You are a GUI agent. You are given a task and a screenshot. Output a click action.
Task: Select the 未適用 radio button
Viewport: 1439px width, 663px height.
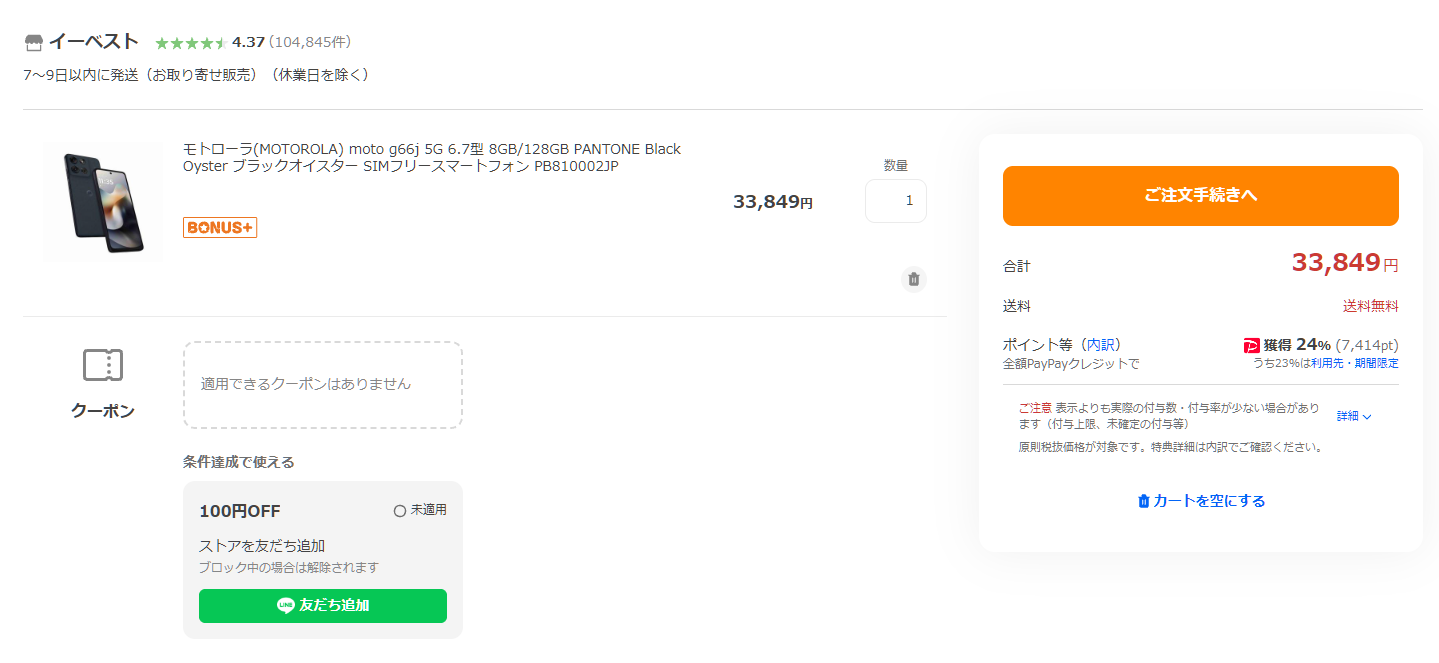(x=400, y=510)
